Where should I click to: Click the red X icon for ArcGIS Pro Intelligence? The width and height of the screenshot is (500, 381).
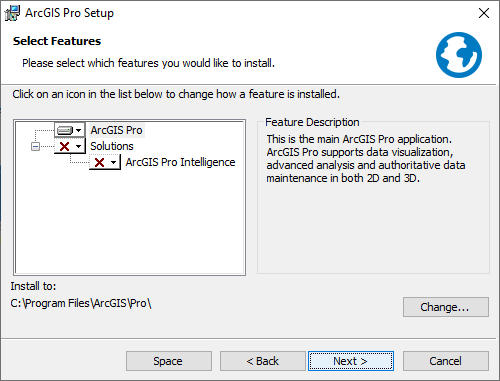[99, 162]
